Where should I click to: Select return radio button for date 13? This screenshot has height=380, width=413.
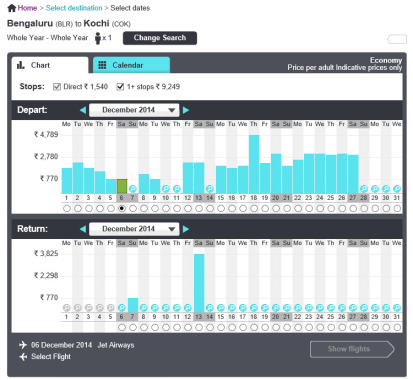[x=199, y=328]
